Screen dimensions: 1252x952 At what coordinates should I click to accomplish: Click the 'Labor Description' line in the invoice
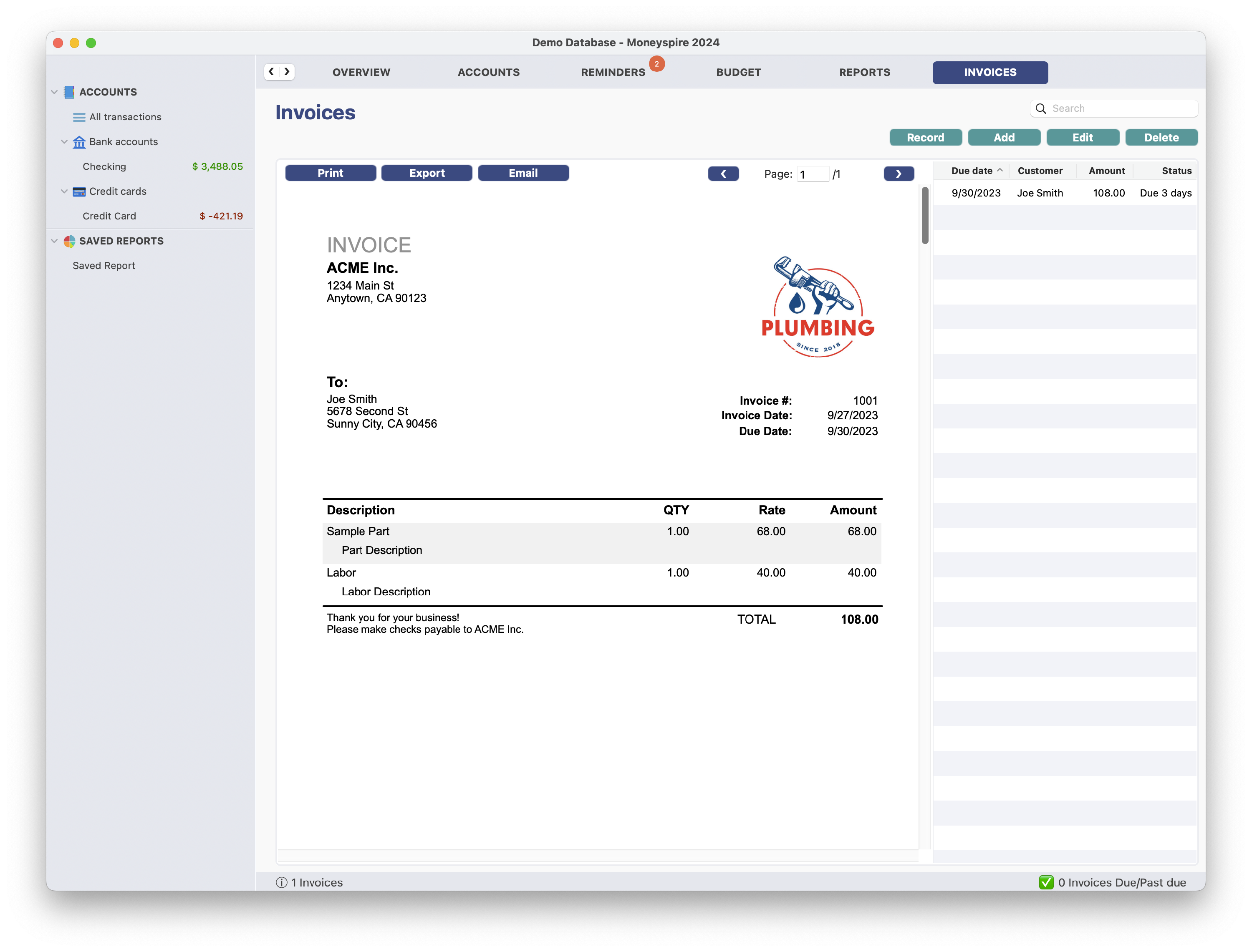tap(385, 591)
